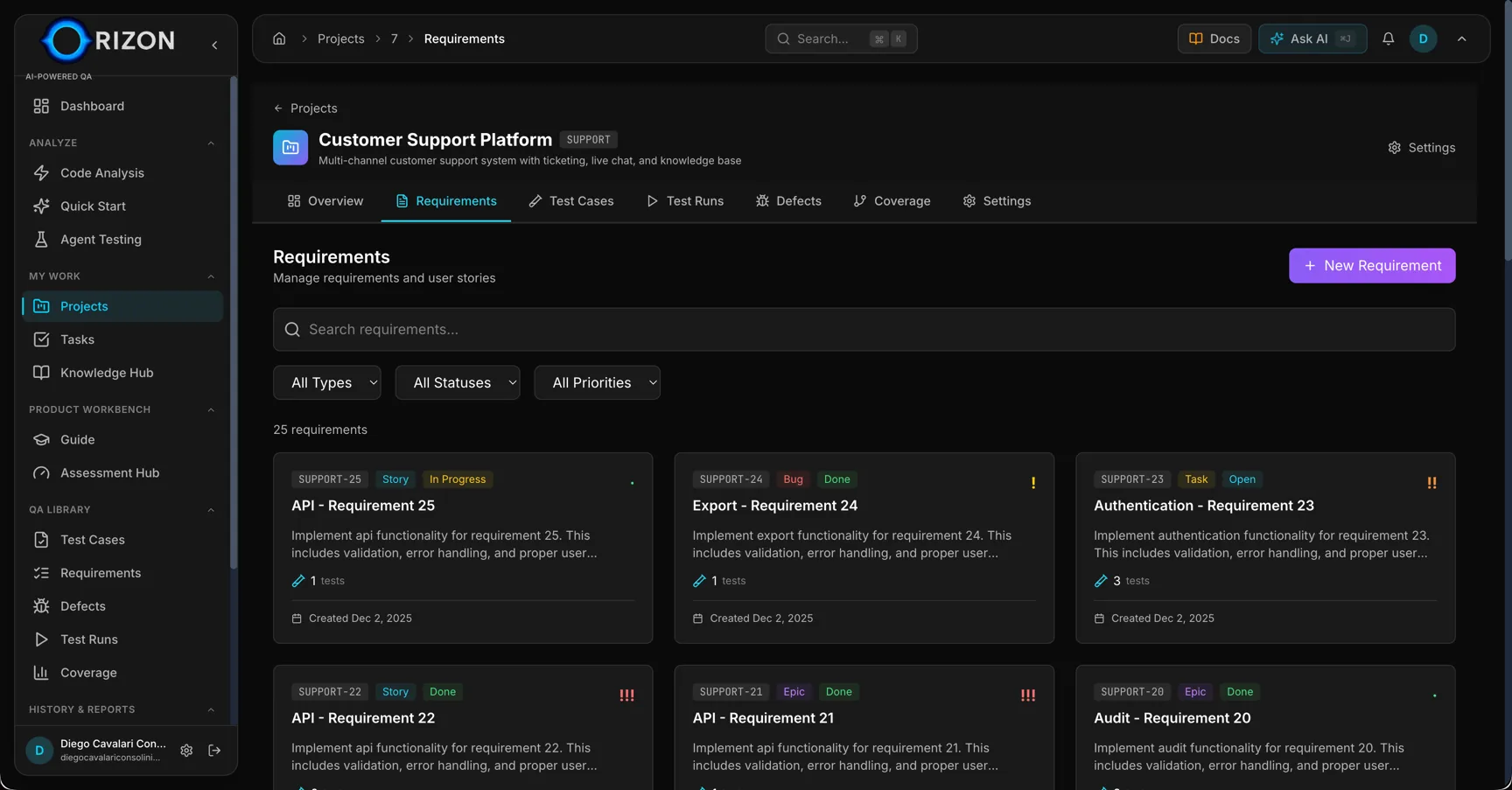Viewport: 1512px width, 790px height.
Task: Click the logout icon in sidebar footer
Action: click(214, 751)
